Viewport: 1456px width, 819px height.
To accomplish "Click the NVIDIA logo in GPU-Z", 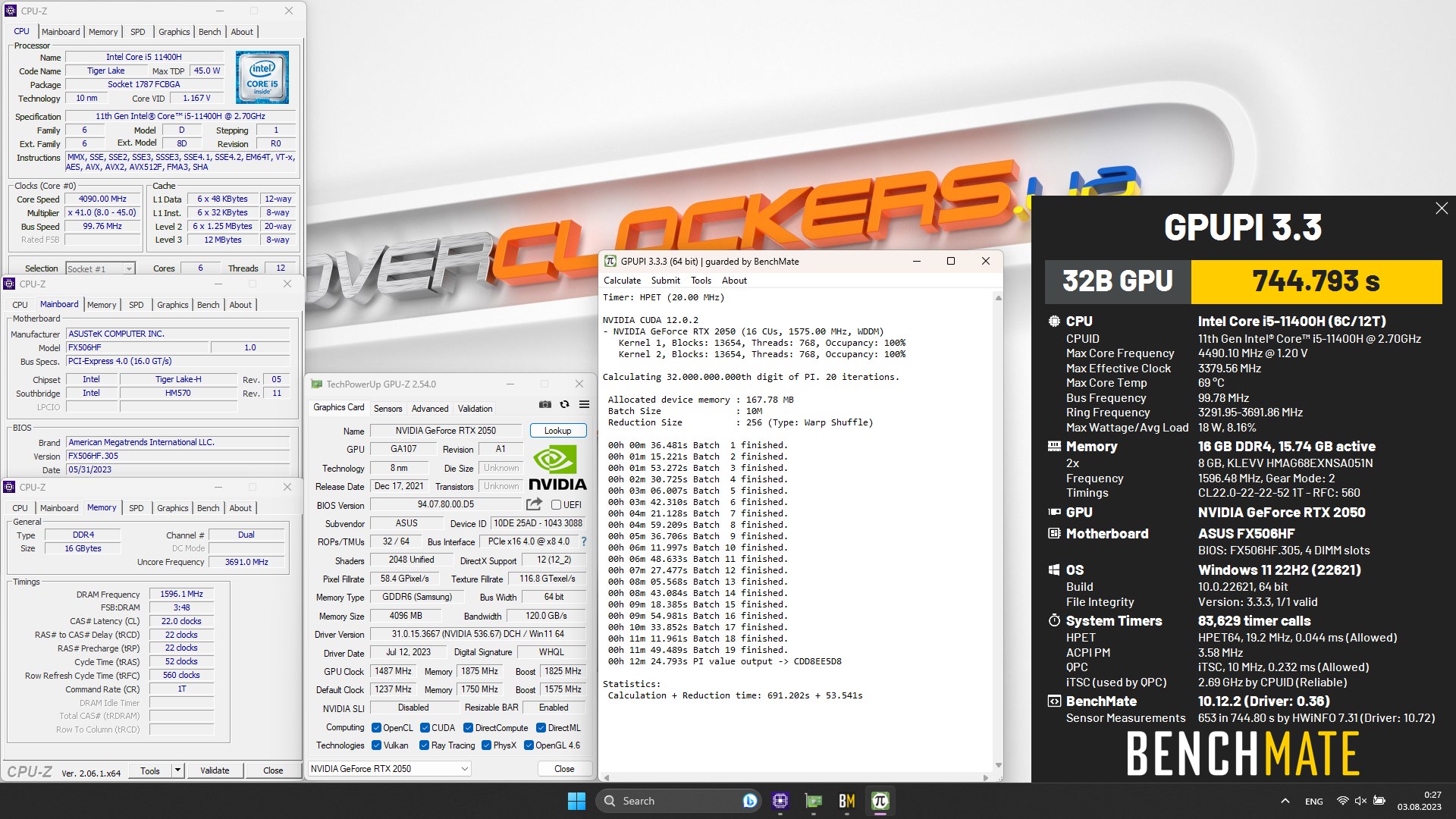I will (x=557, y=469).
